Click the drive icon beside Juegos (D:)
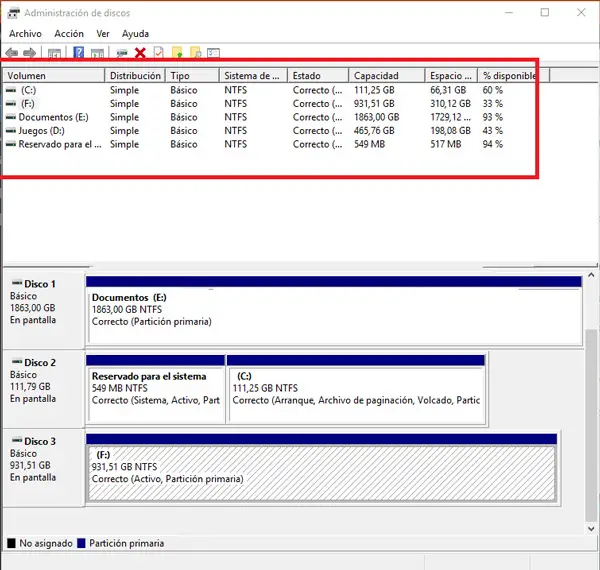The height and width of the screenshot is (570, 600). (11, 130)
